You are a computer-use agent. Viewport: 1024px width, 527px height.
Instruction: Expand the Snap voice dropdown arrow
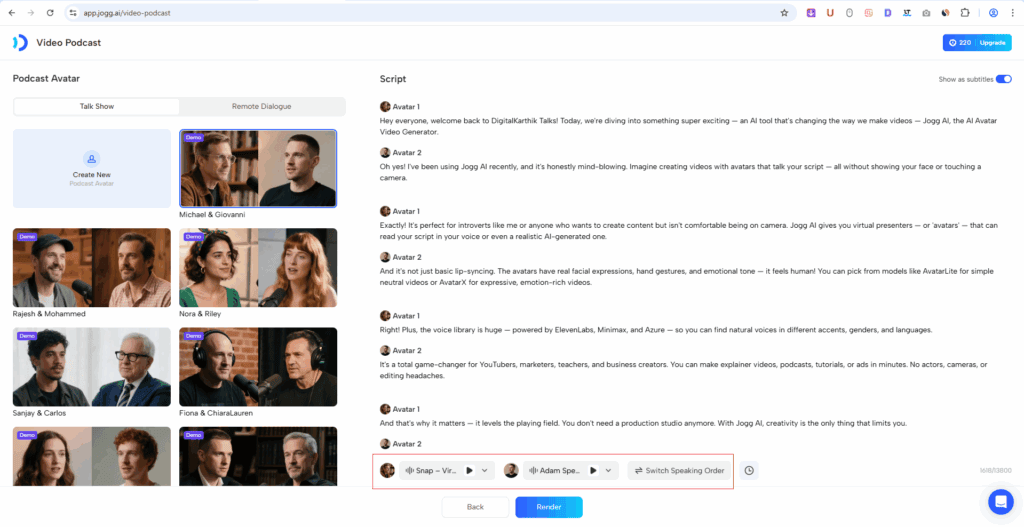pyautogui.click(x=485, y=470)
